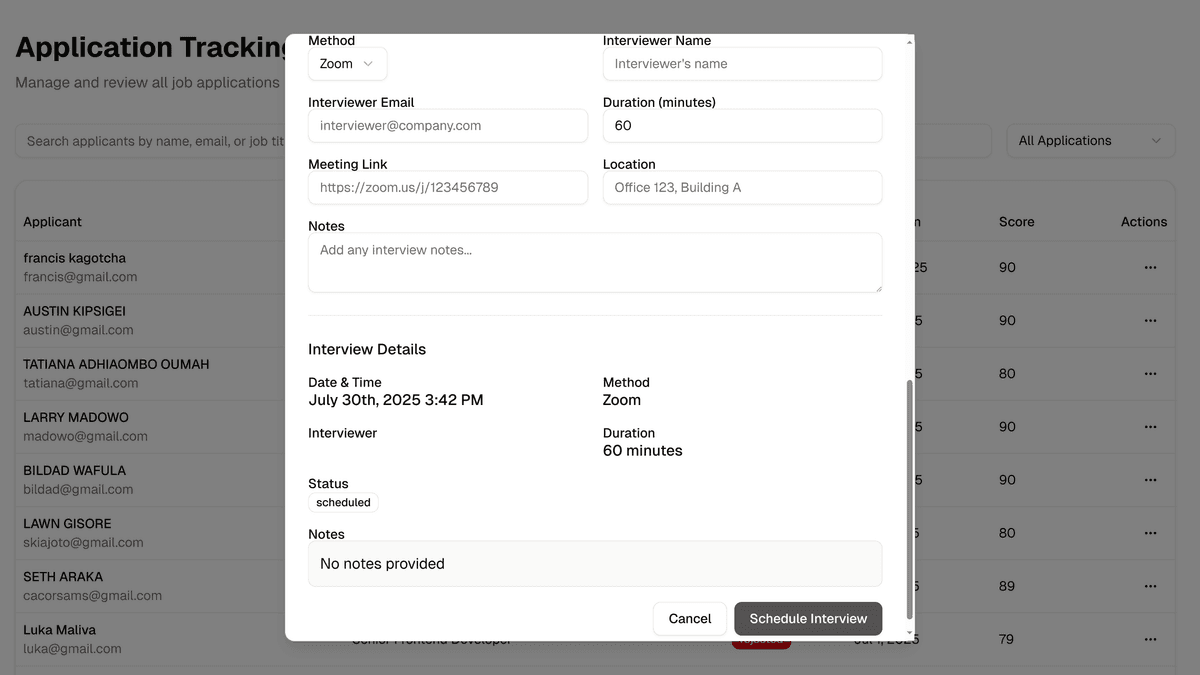Click score 89 in SETH ARAKA's row
Image resolution: width=1200 pixels, height=675 pixels.
1007,586
